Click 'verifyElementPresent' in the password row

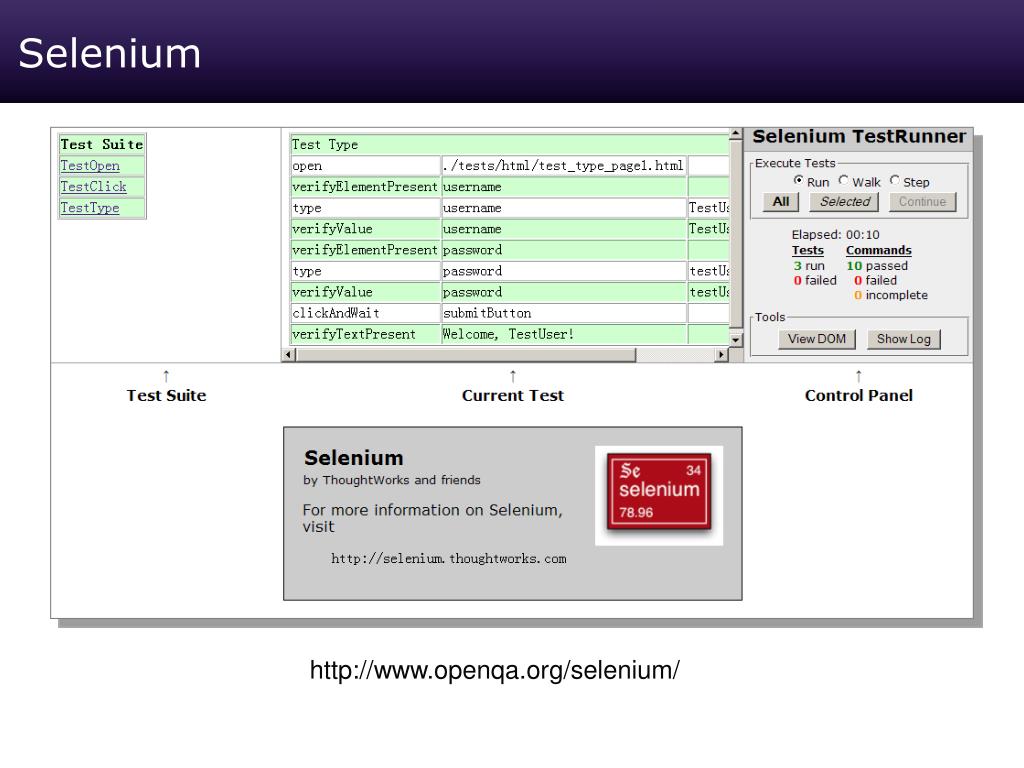pyautogui.click(x=365, y=250)
